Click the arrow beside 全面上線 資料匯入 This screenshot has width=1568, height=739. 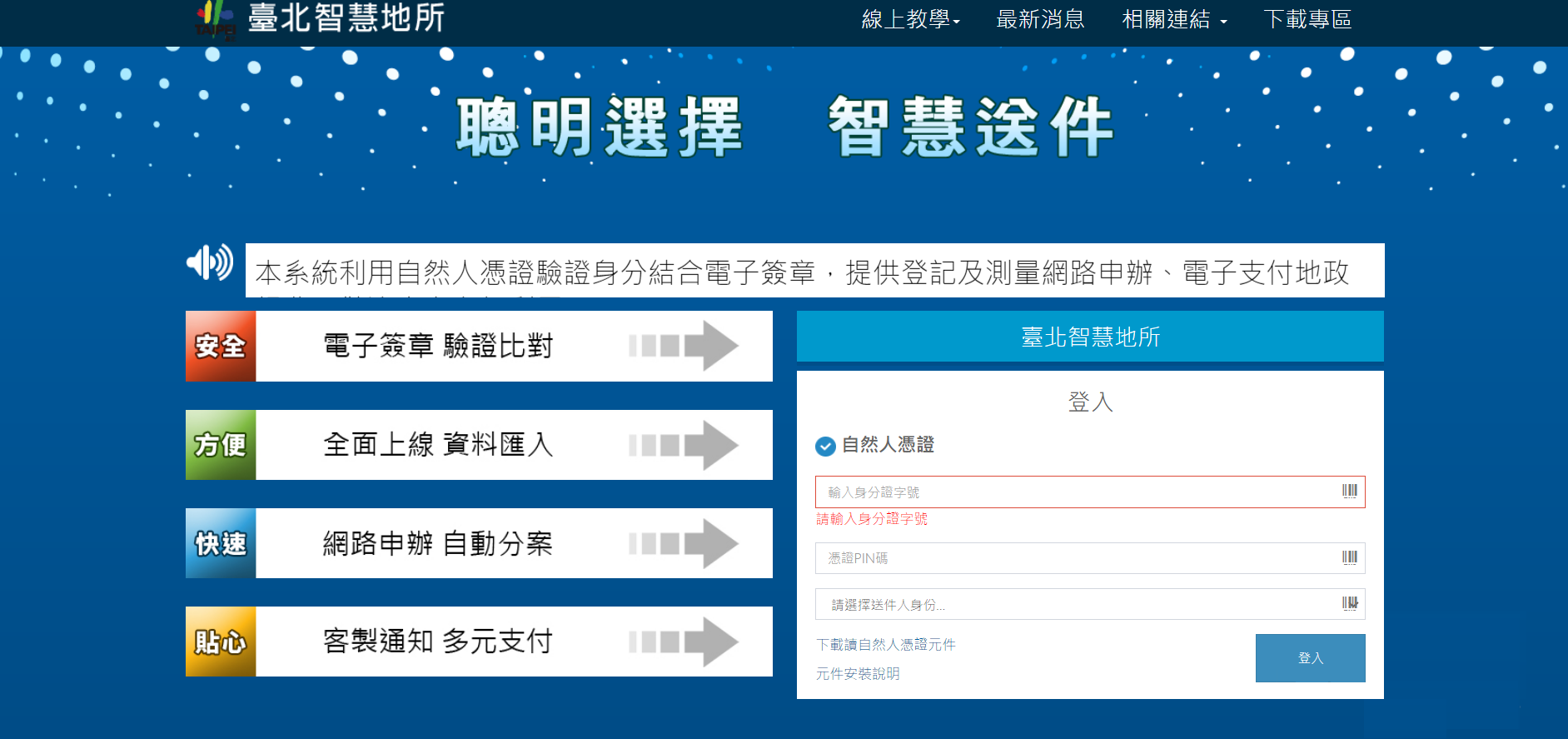(x=684, y=445)
